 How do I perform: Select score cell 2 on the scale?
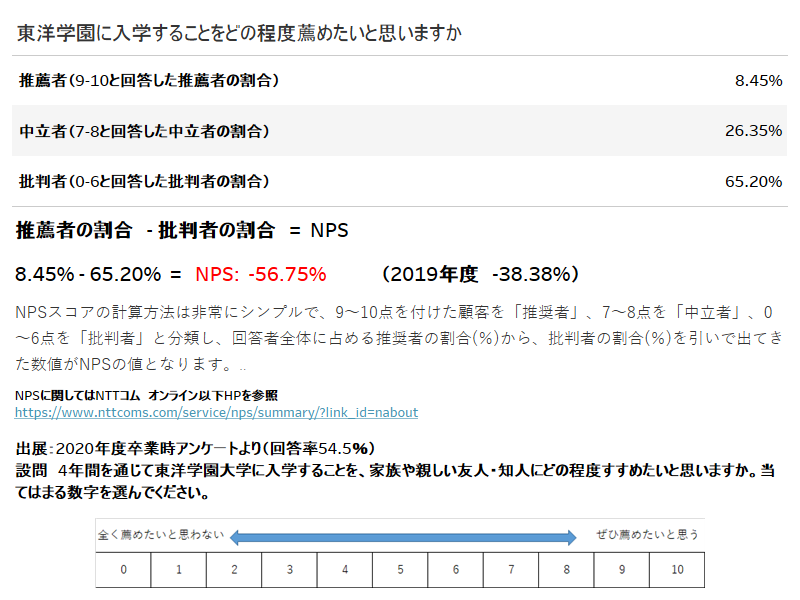[234, 569]
